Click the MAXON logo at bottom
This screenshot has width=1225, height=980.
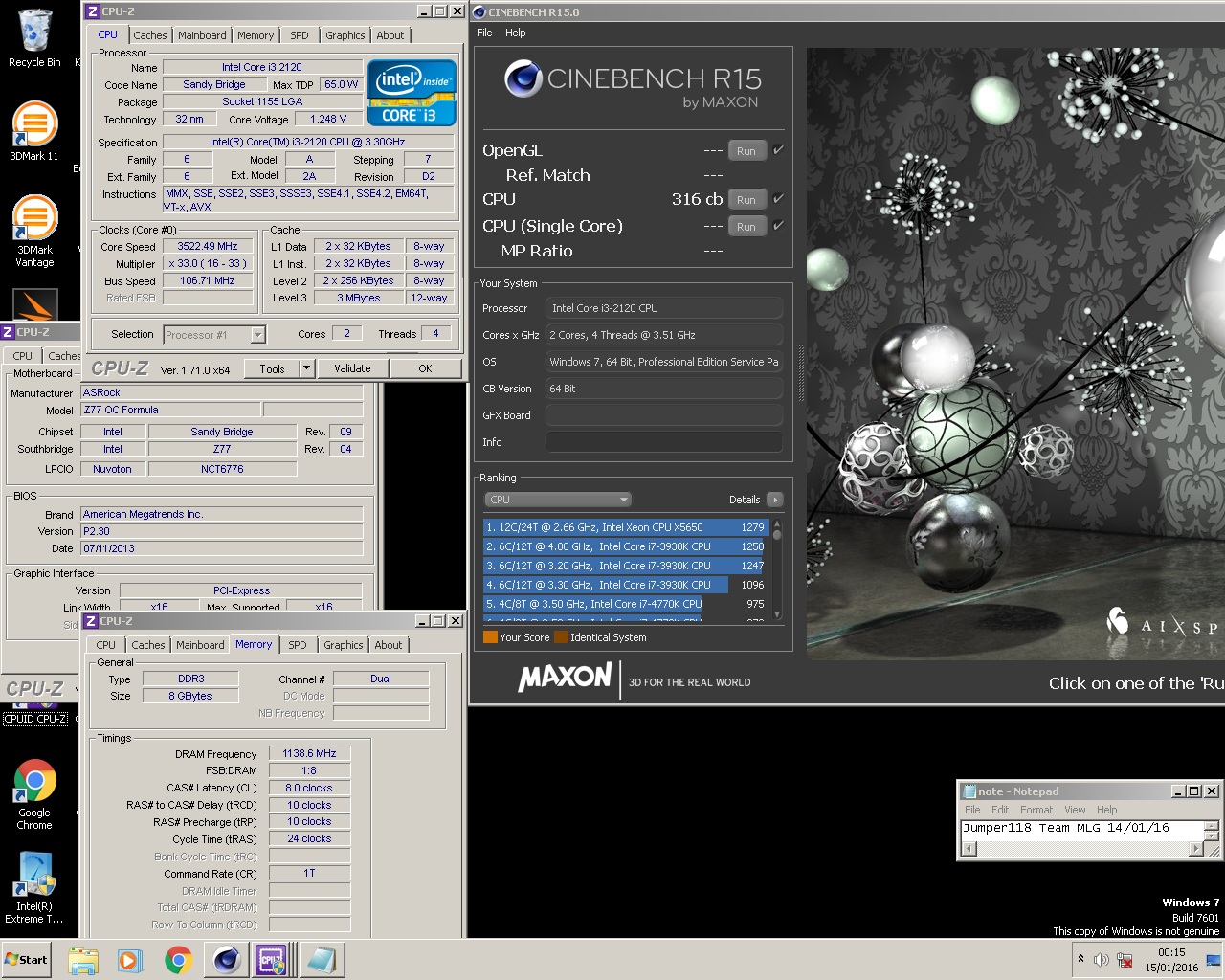click(565, 678)
